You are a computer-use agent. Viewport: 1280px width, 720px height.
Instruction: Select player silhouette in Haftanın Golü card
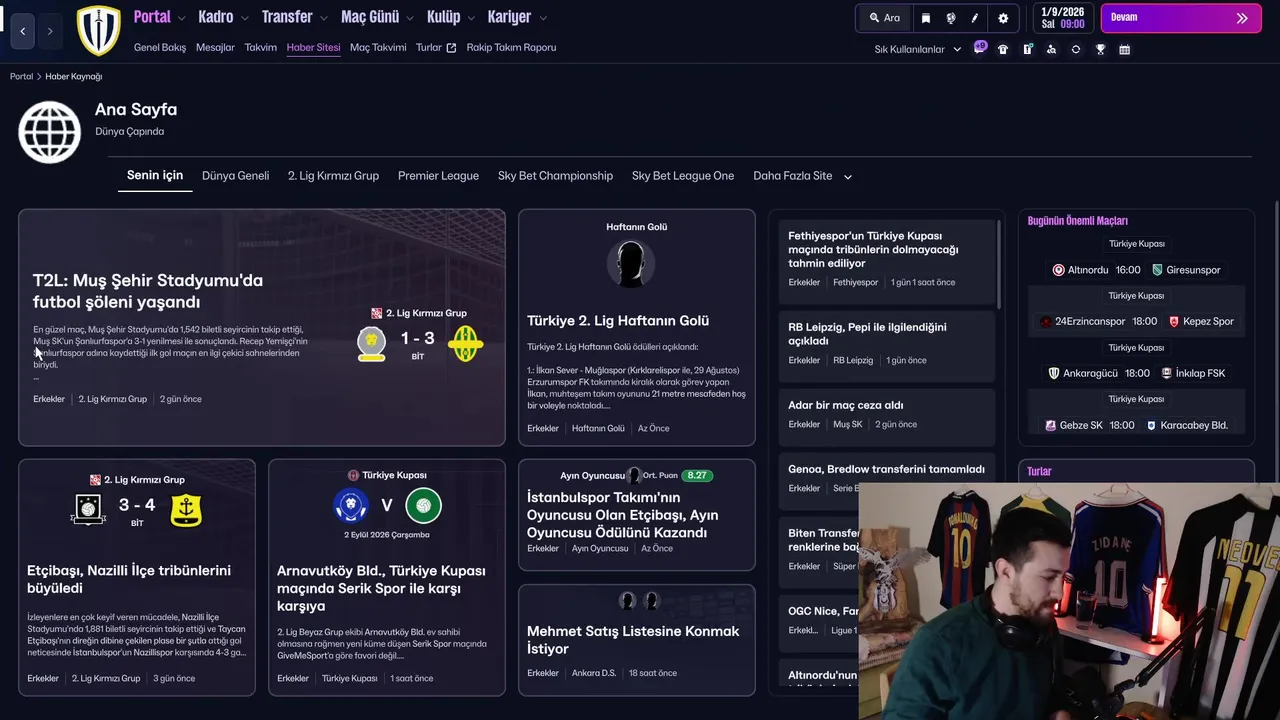(x=631, y=264)
